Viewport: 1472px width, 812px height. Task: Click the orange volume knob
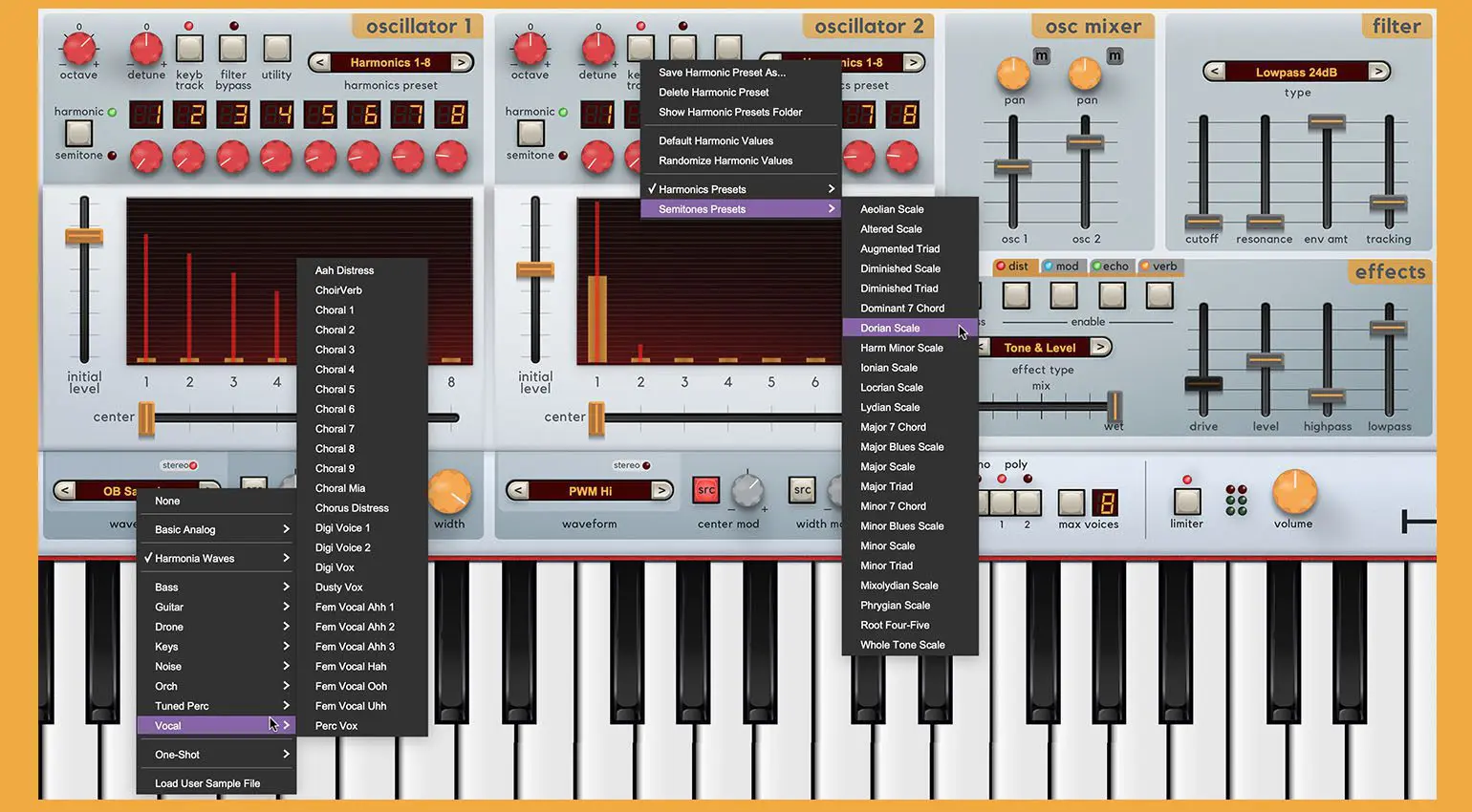pos(1293,492)
